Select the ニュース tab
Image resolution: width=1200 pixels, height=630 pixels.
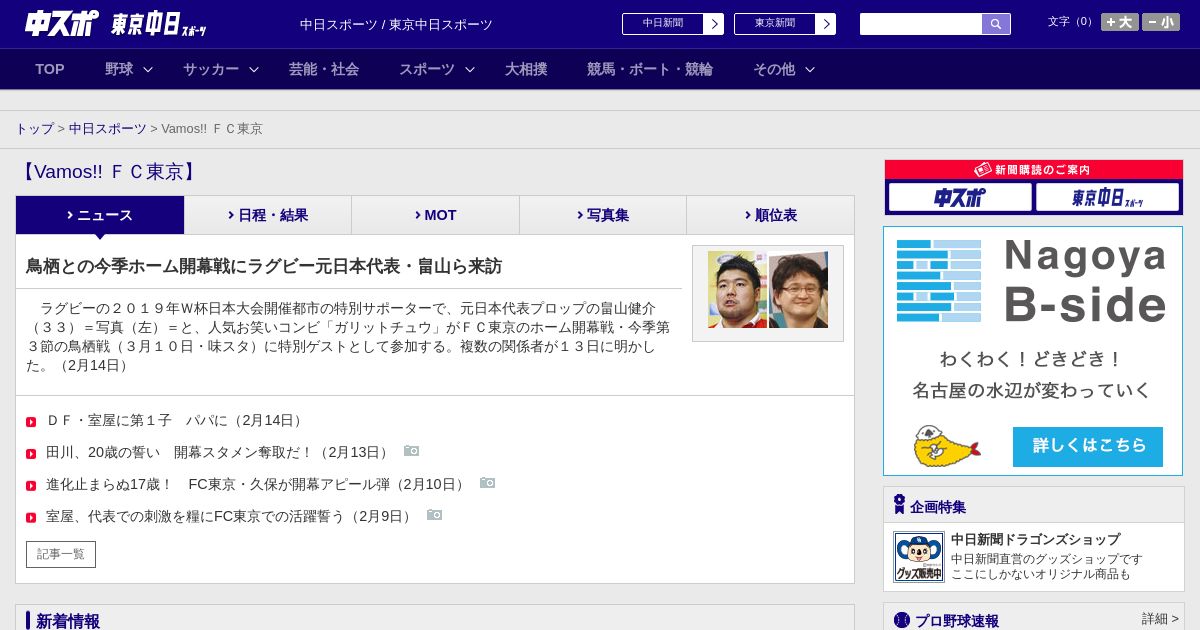100,215
